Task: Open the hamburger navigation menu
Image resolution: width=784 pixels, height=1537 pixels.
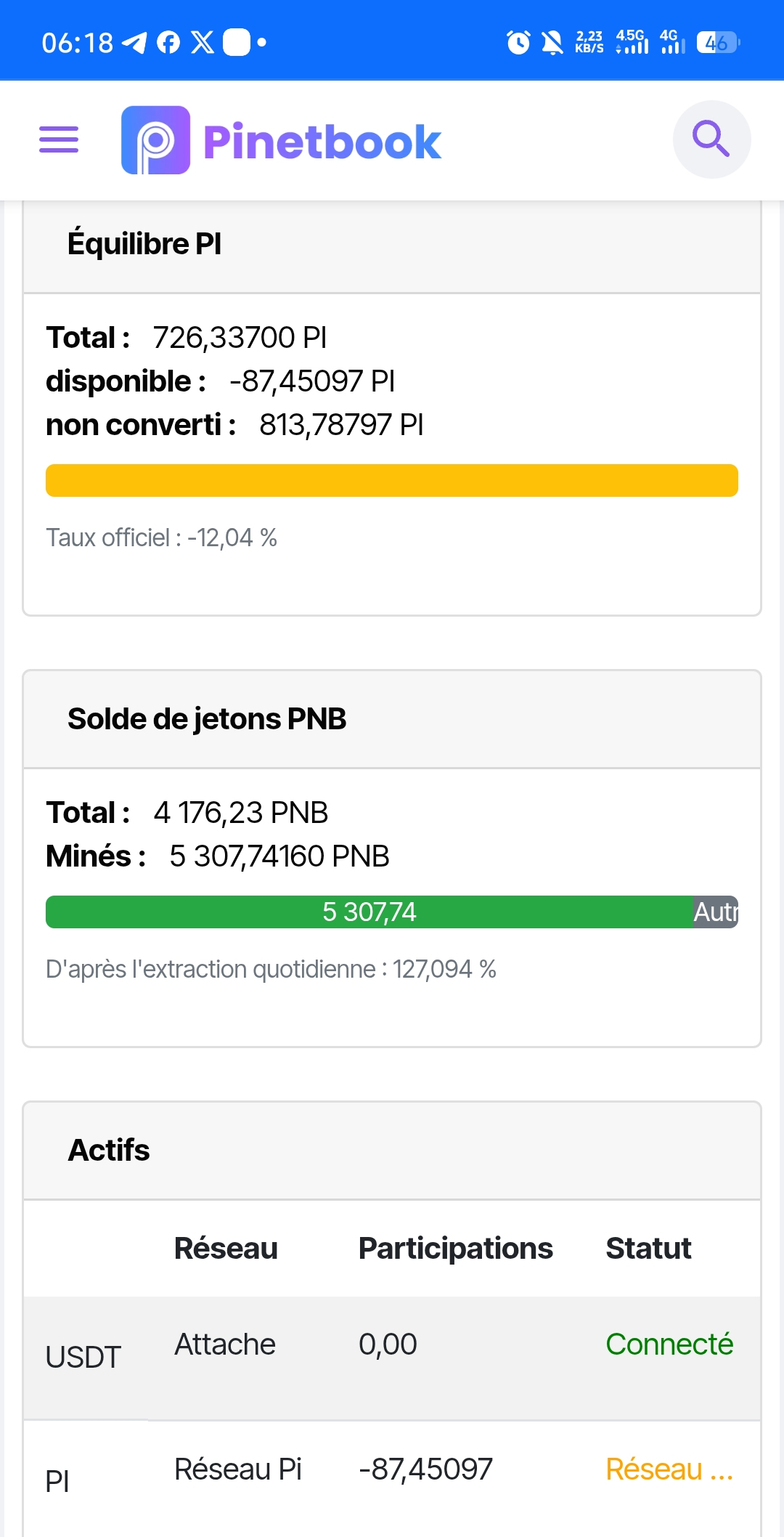Action: [x=59, y=139]
